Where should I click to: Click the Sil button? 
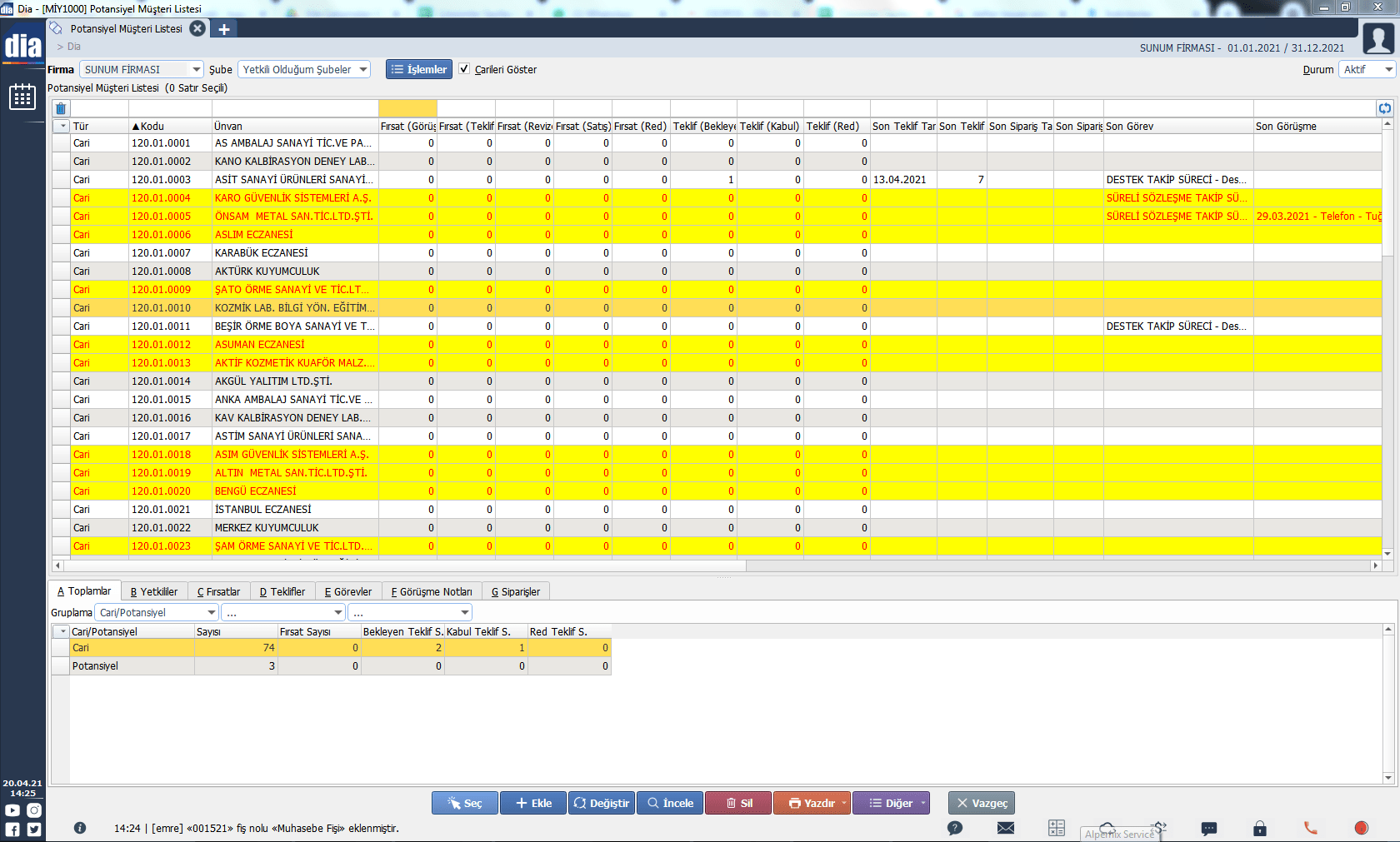pos(738,804)
